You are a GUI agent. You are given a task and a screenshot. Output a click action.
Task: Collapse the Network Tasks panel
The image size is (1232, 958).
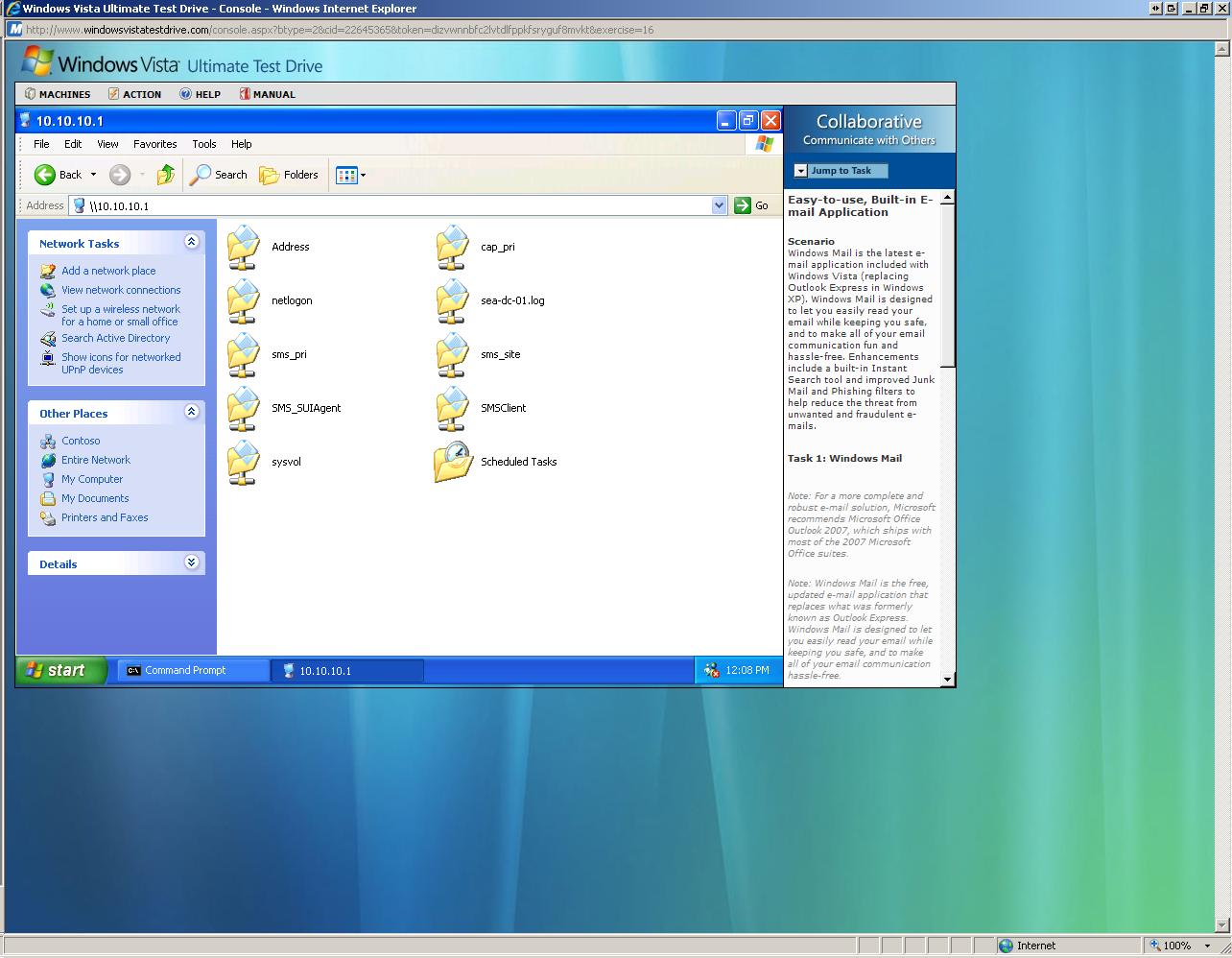pyautogui.click(x=191, y=242)
